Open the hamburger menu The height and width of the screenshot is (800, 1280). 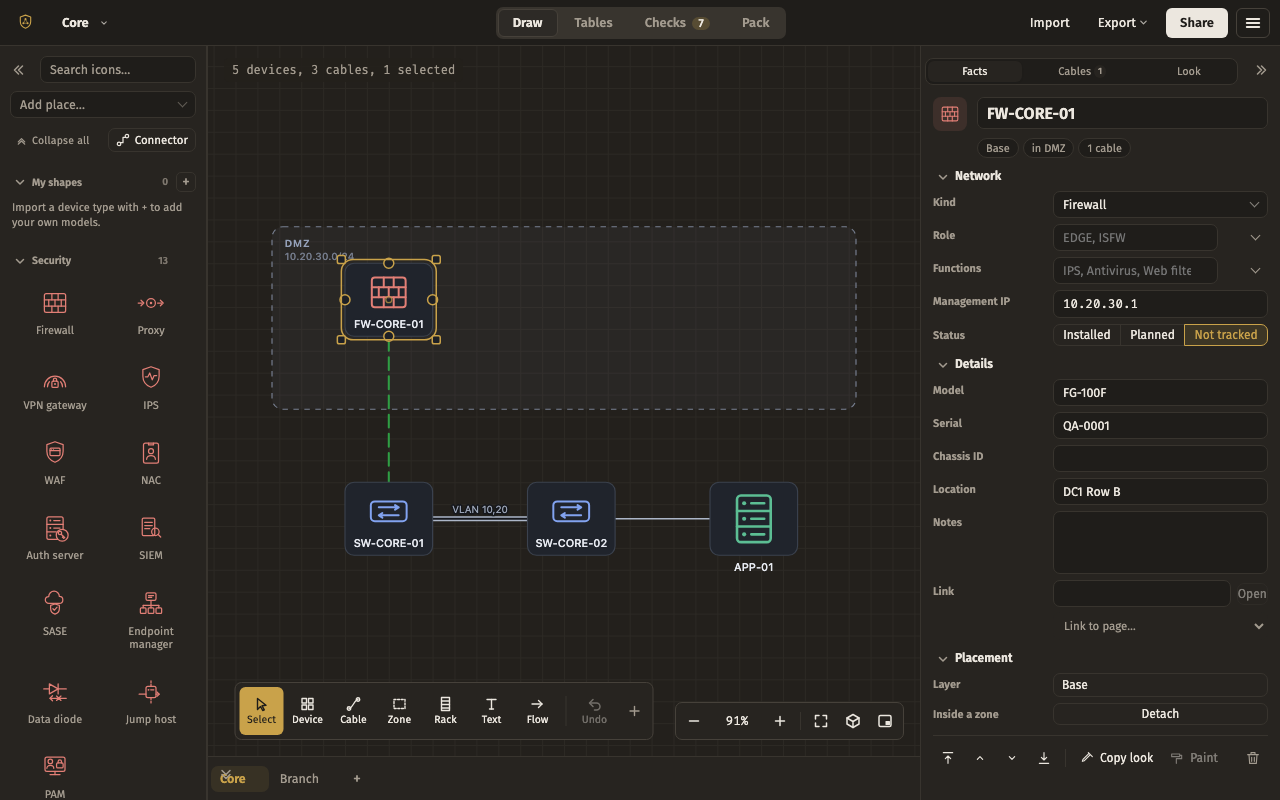[1253, 23]
